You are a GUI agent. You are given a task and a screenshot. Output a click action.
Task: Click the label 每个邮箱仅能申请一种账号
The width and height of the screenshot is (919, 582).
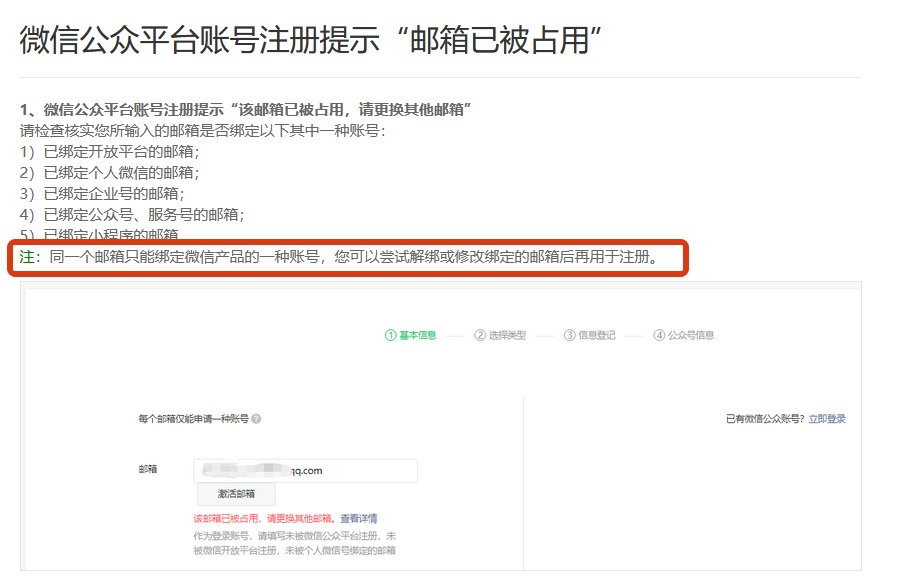[193, 418]
